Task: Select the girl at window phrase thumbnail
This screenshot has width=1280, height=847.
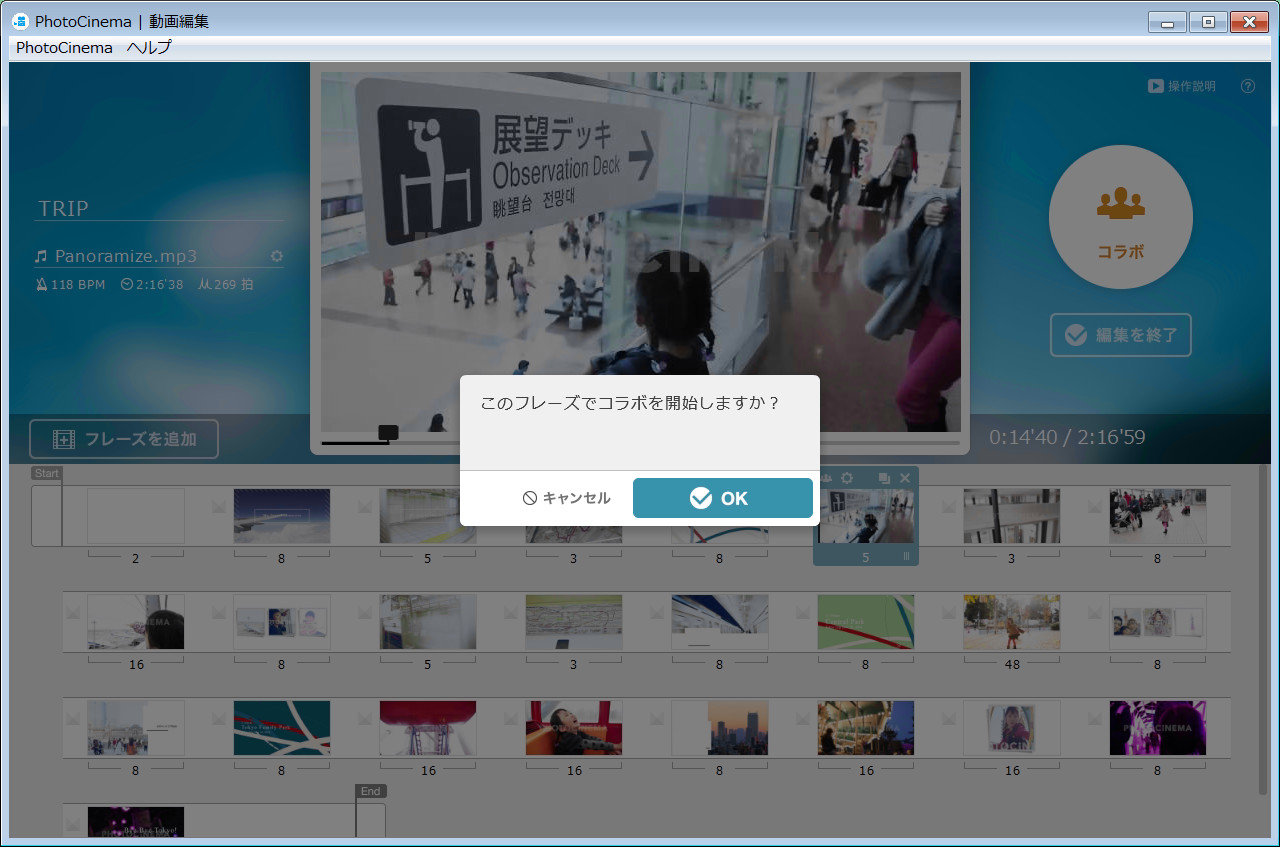Action: (135, 622)
